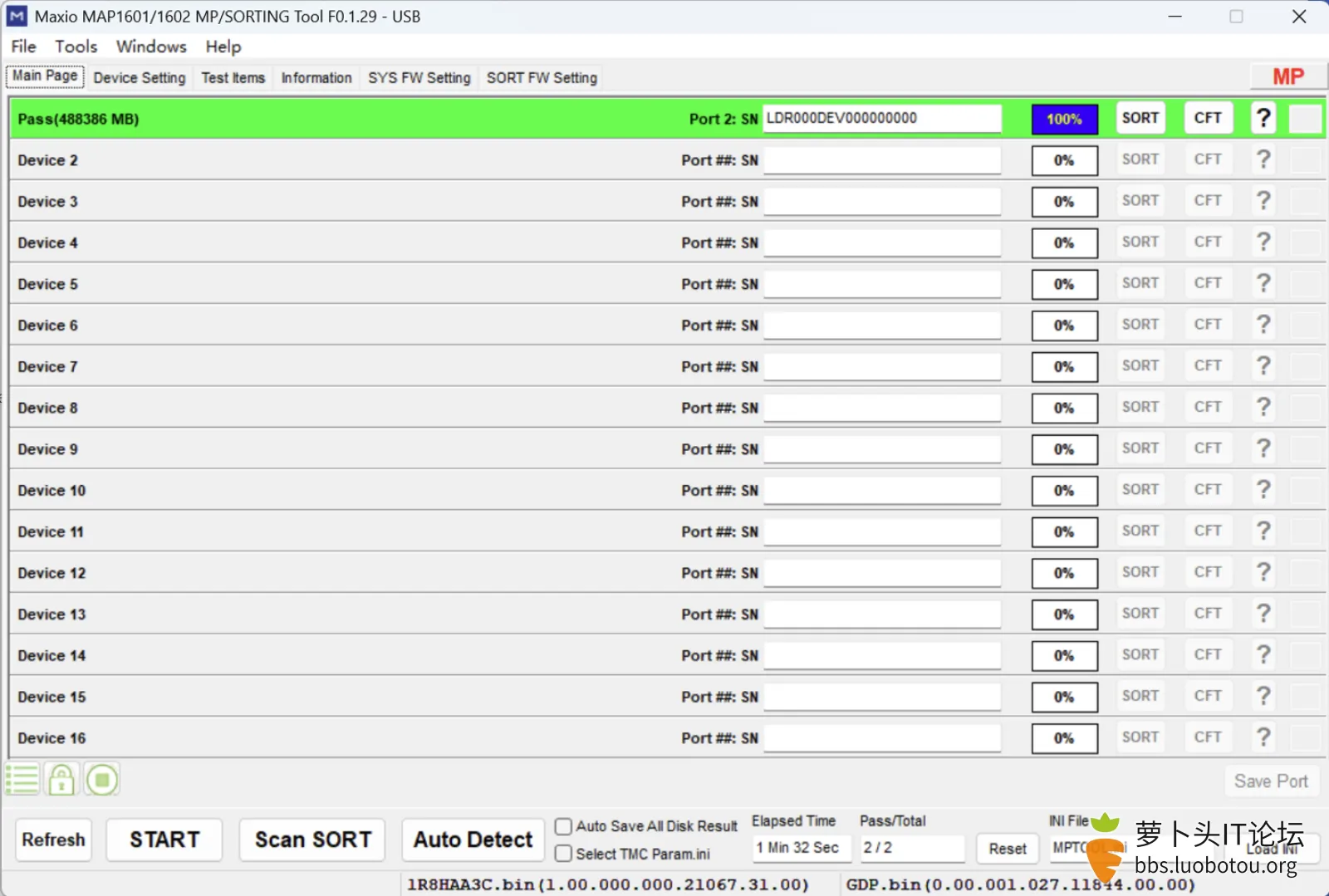1329x896 pixels.
Task: Click the question mark icon for Device 8
Action: [1263, 408]
